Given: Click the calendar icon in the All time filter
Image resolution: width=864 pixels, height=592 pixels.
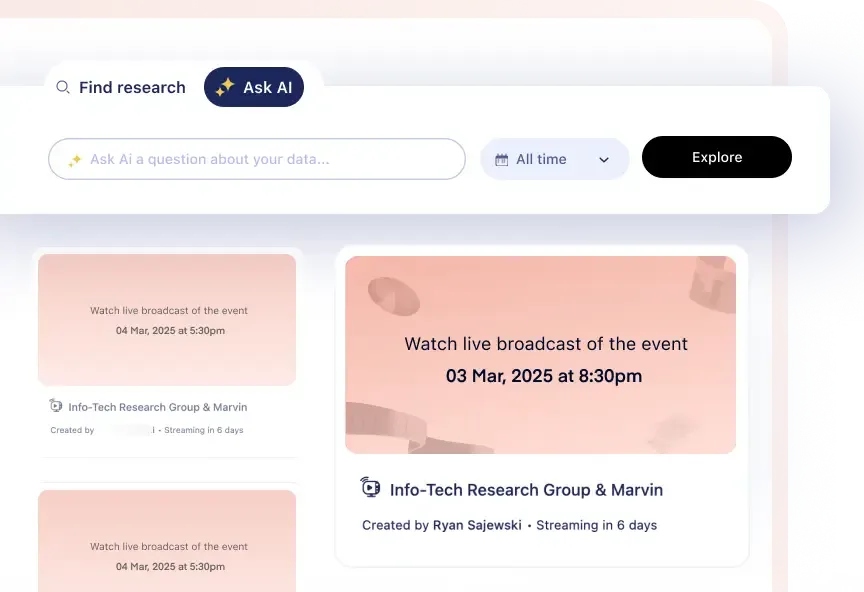Looking at the screenshot, I should pyautogui.click(x=501, y=159).
